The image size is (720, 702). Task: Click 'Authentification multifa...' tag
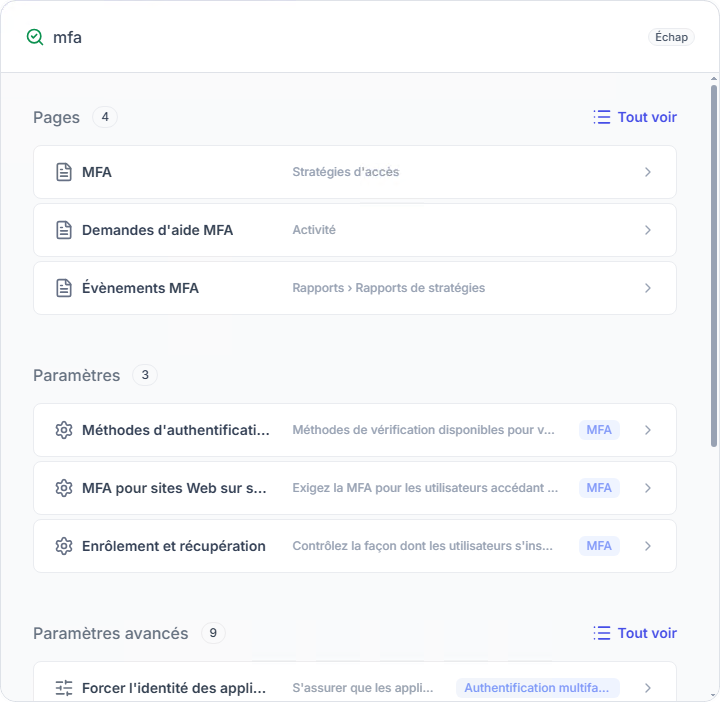pyautogui.click(x=537, y=688)
